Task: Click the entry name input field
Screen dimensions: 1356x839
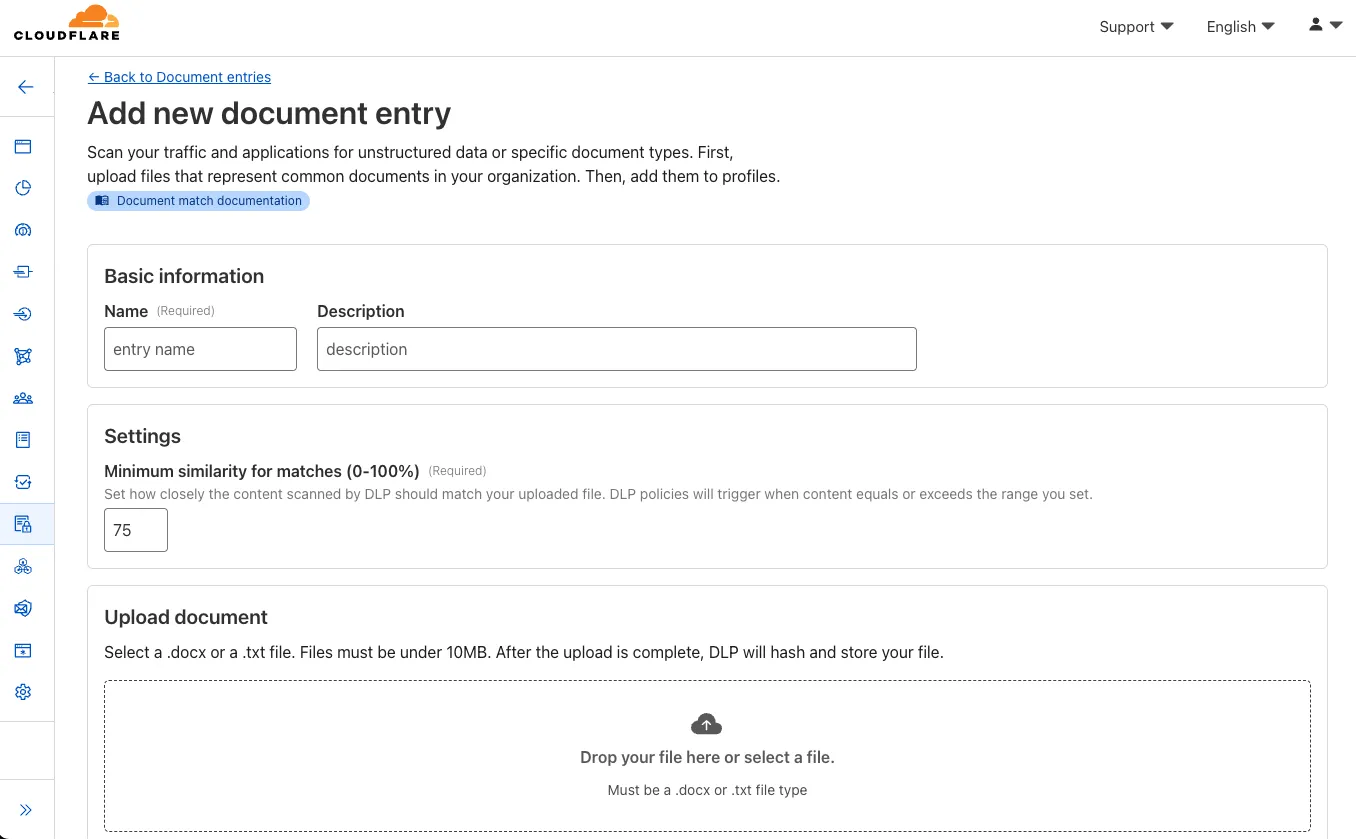Action: (x=200, y=349)
